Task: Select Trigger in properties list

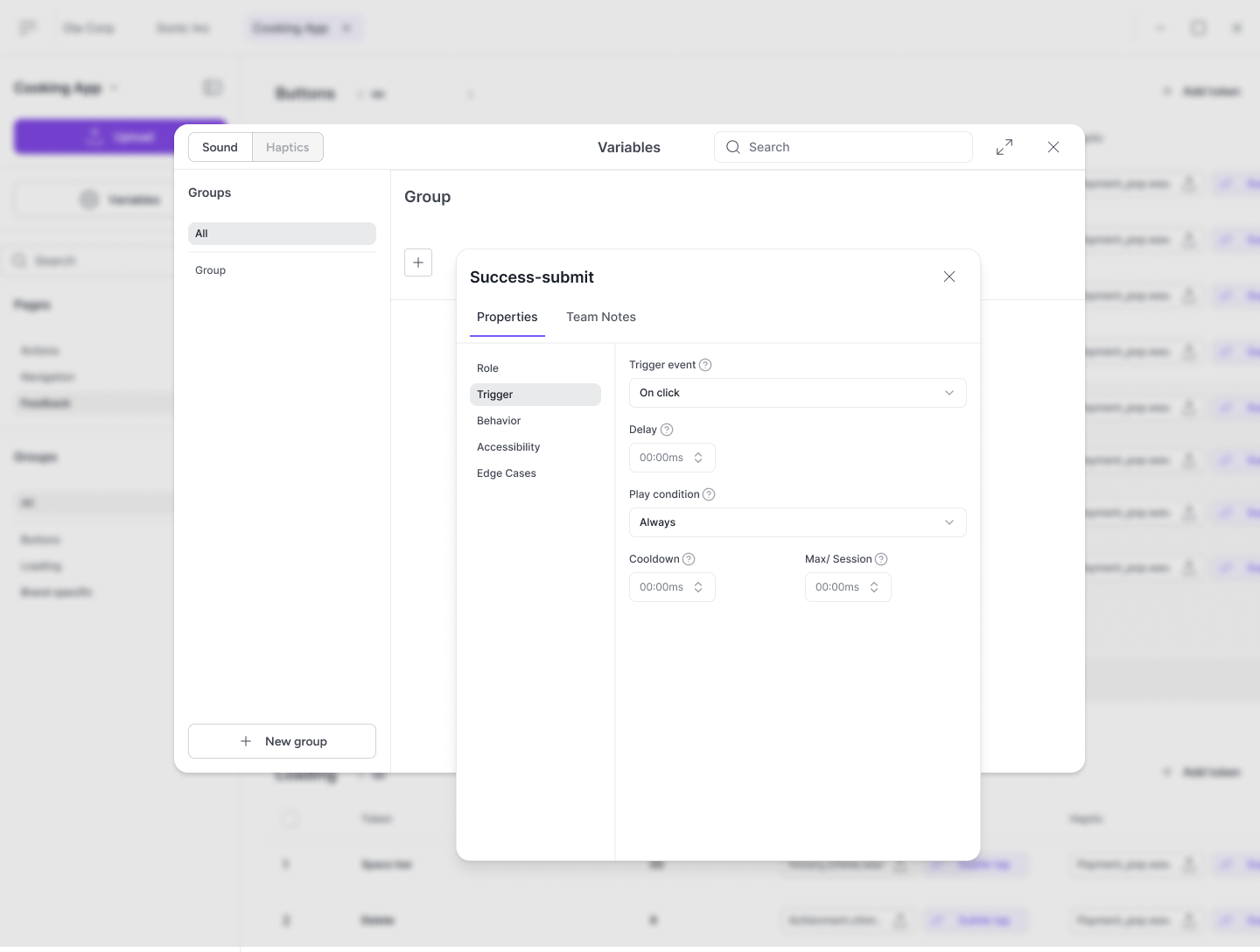Action: click(x=535, y=395)
